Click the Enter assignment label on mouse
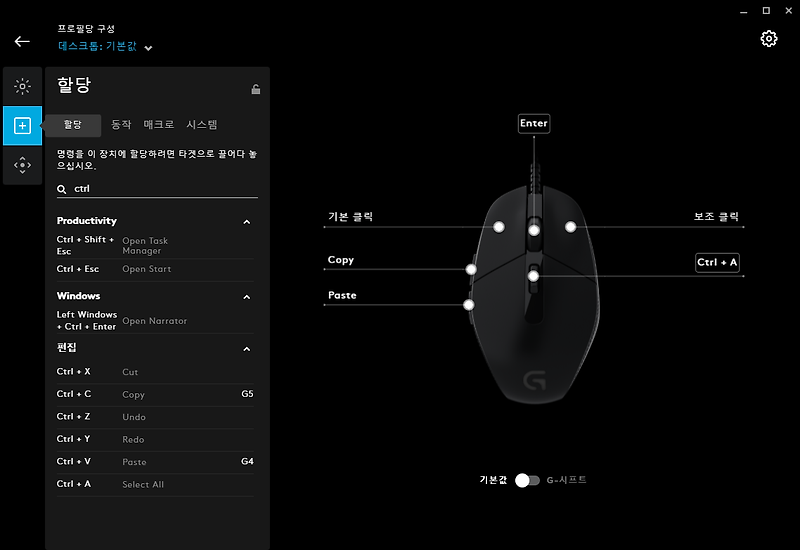Viewport: 800px width, 550px height. [x=534, y=124]
